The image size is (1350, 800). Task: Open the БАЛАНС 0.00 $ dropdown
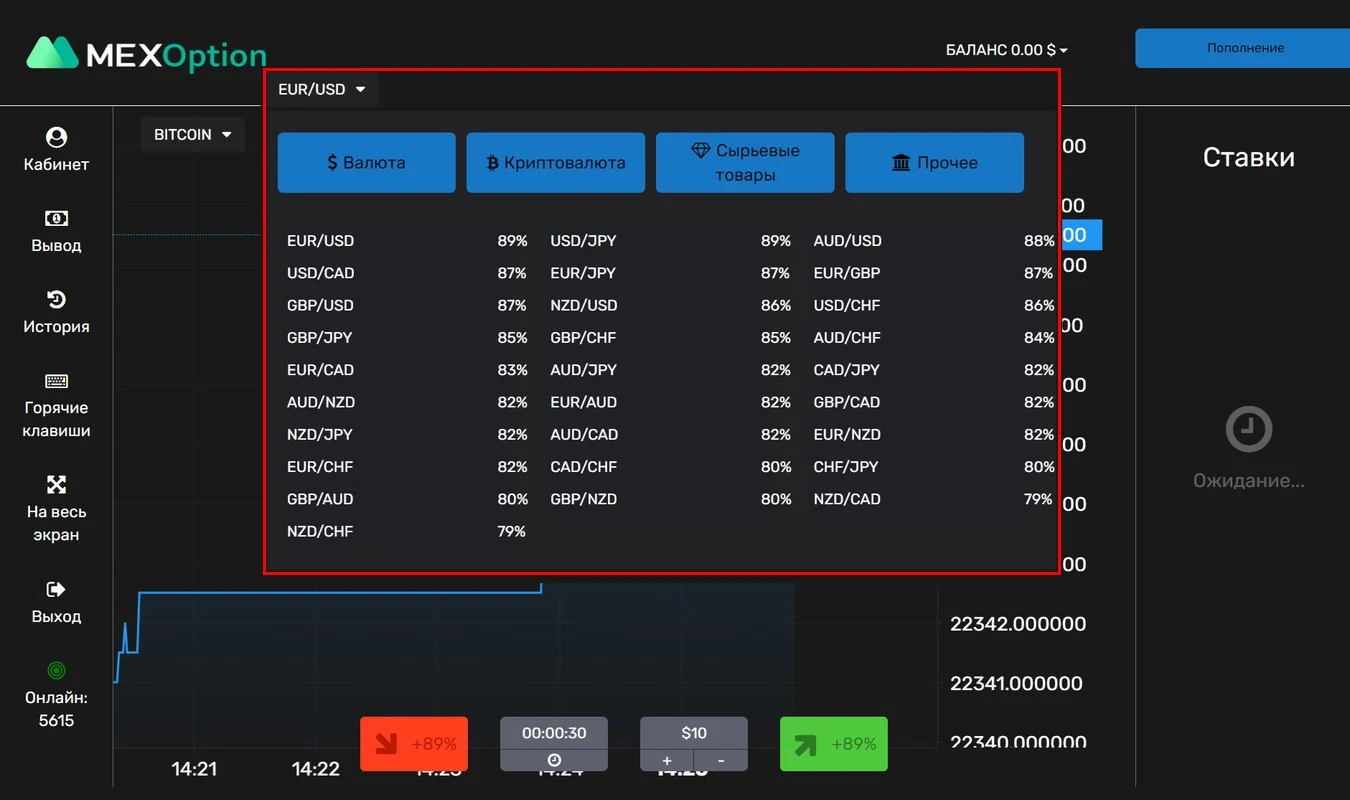click(x=1007, y=49)
